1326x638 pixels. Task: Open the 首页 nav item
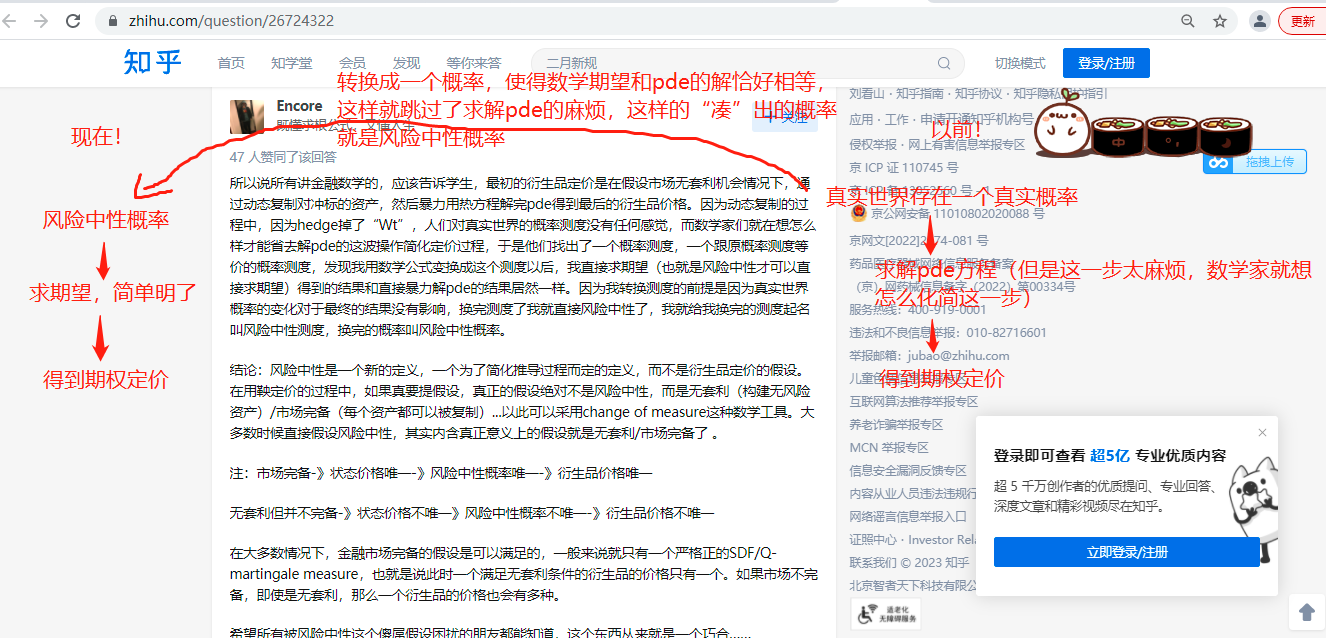click(x=231, y=63)
